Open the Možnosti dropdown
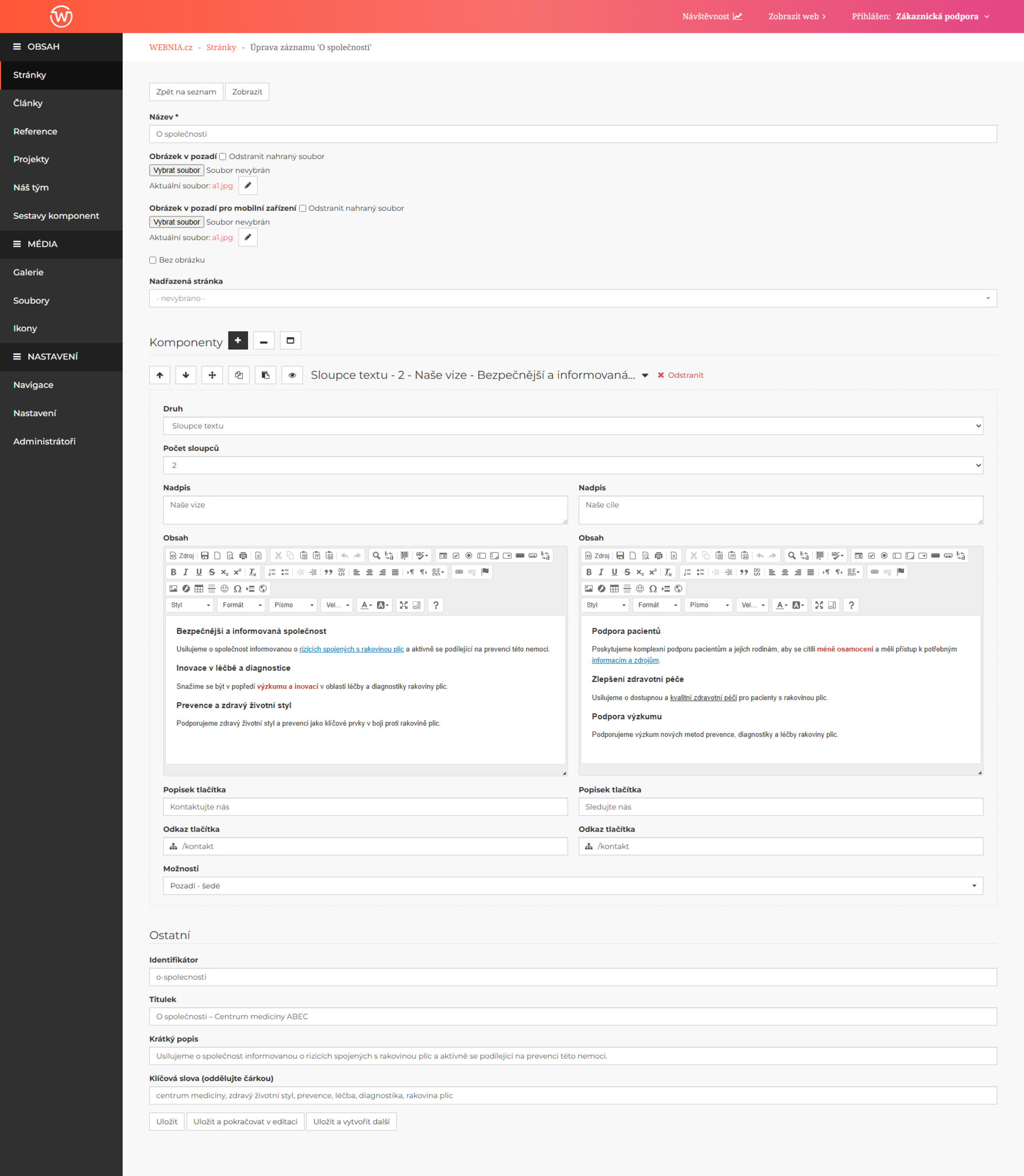The height and width of the screenshot is (1176, 1024). point(573,885)
